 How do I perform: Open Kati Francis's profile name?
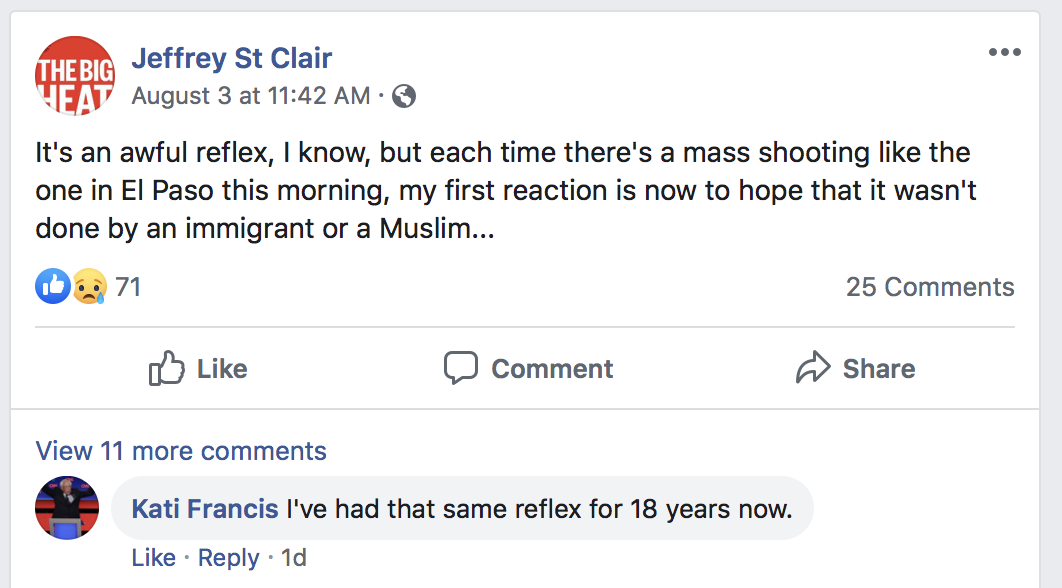(205, 509)
